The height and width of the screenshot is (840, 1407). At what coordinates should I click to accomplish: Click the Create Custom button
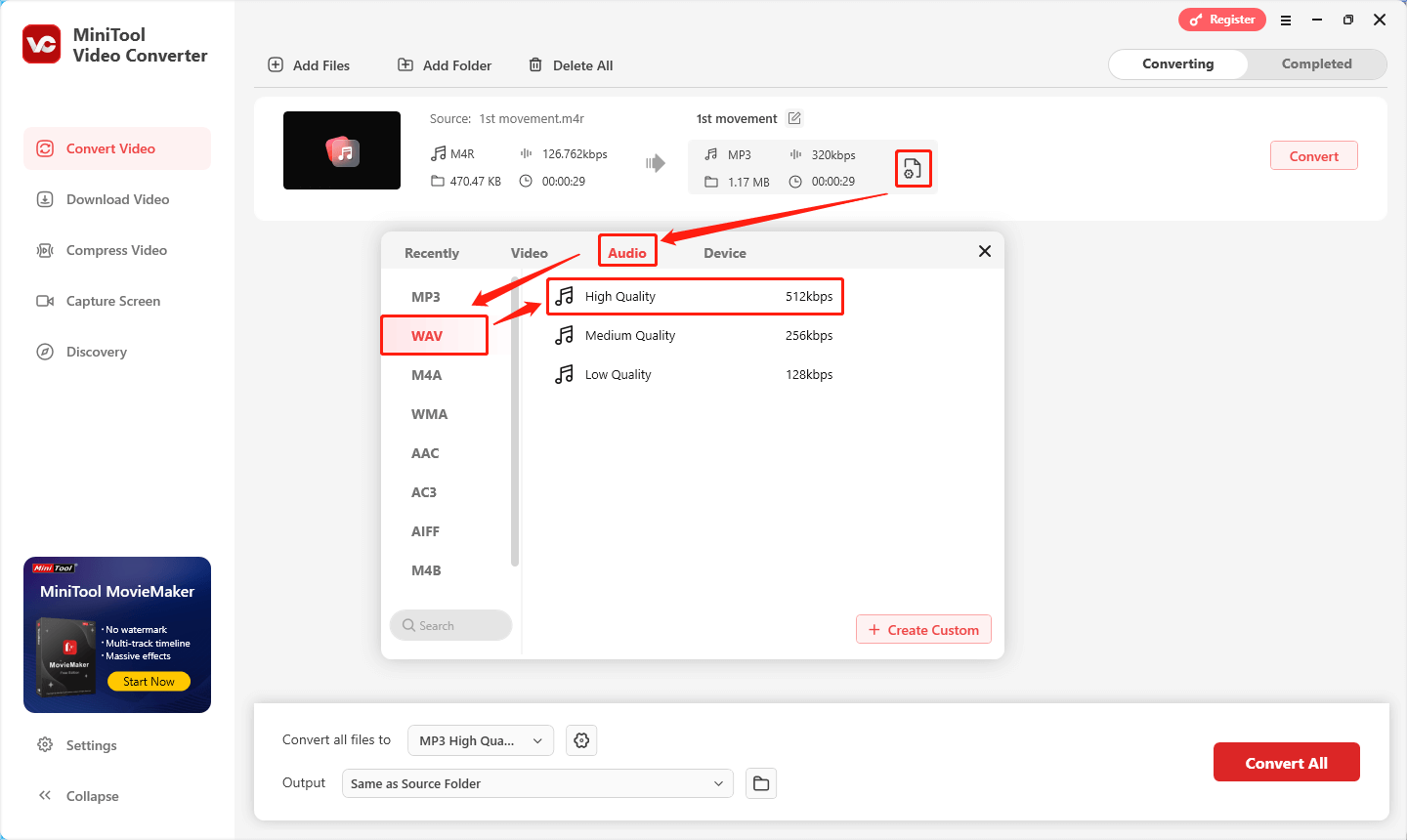click(923, 630)
